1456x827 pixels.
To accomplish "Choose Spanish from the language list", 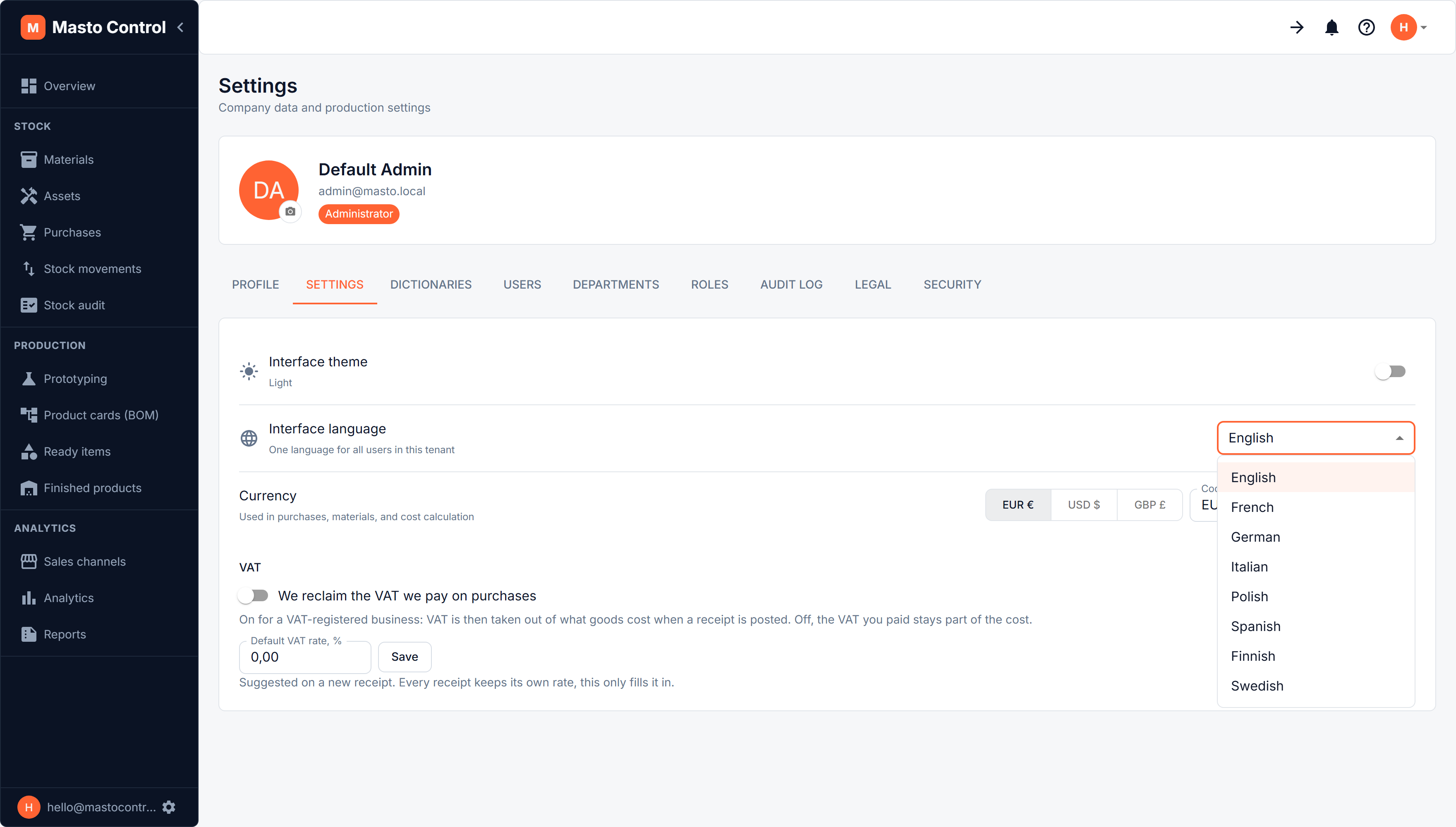I will coord(1316,626).
